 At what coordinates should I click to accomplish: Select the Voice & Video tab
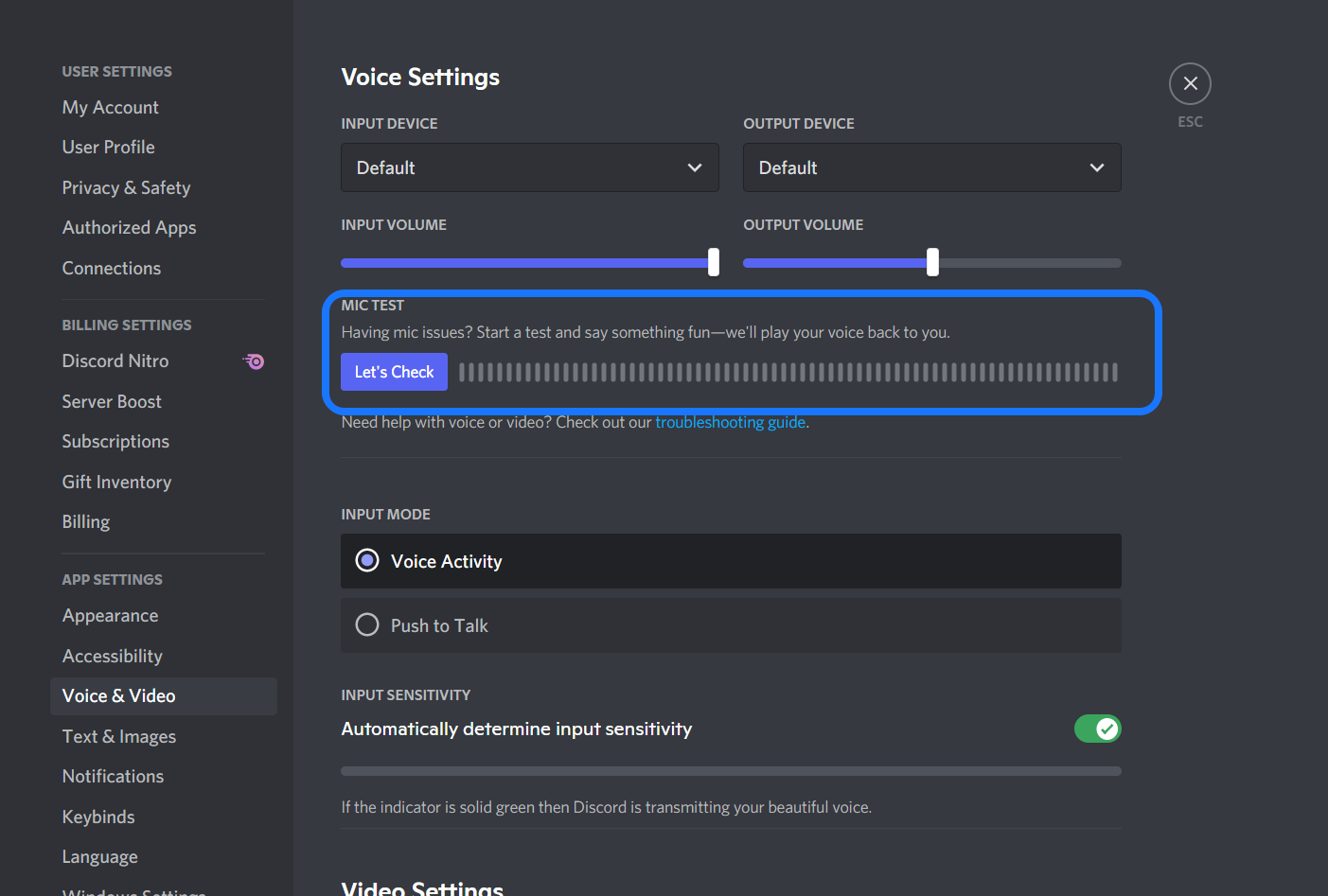pos(163,695)
